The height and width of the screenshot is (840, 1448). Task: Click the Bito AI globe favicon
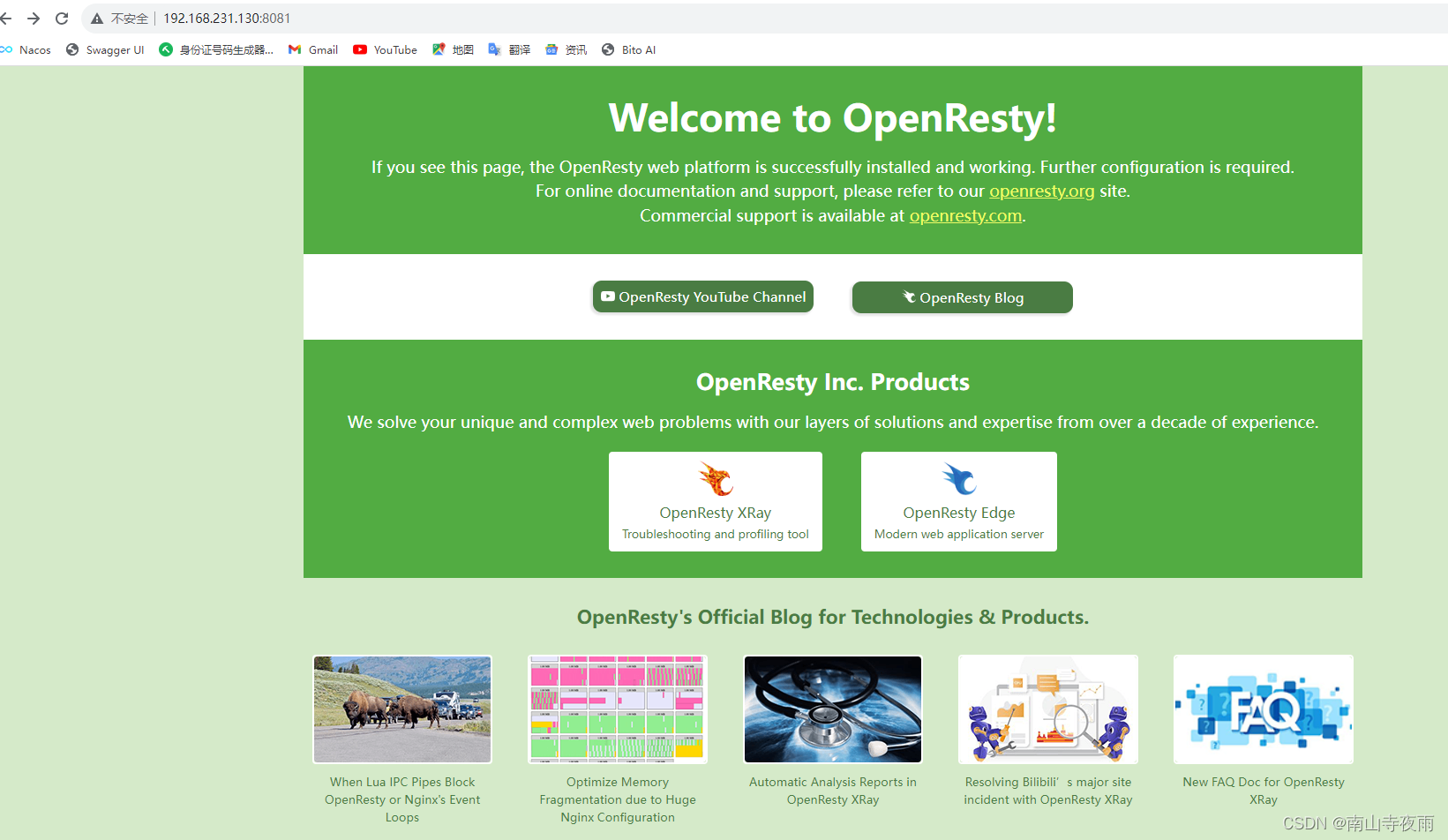coord(608,49)
